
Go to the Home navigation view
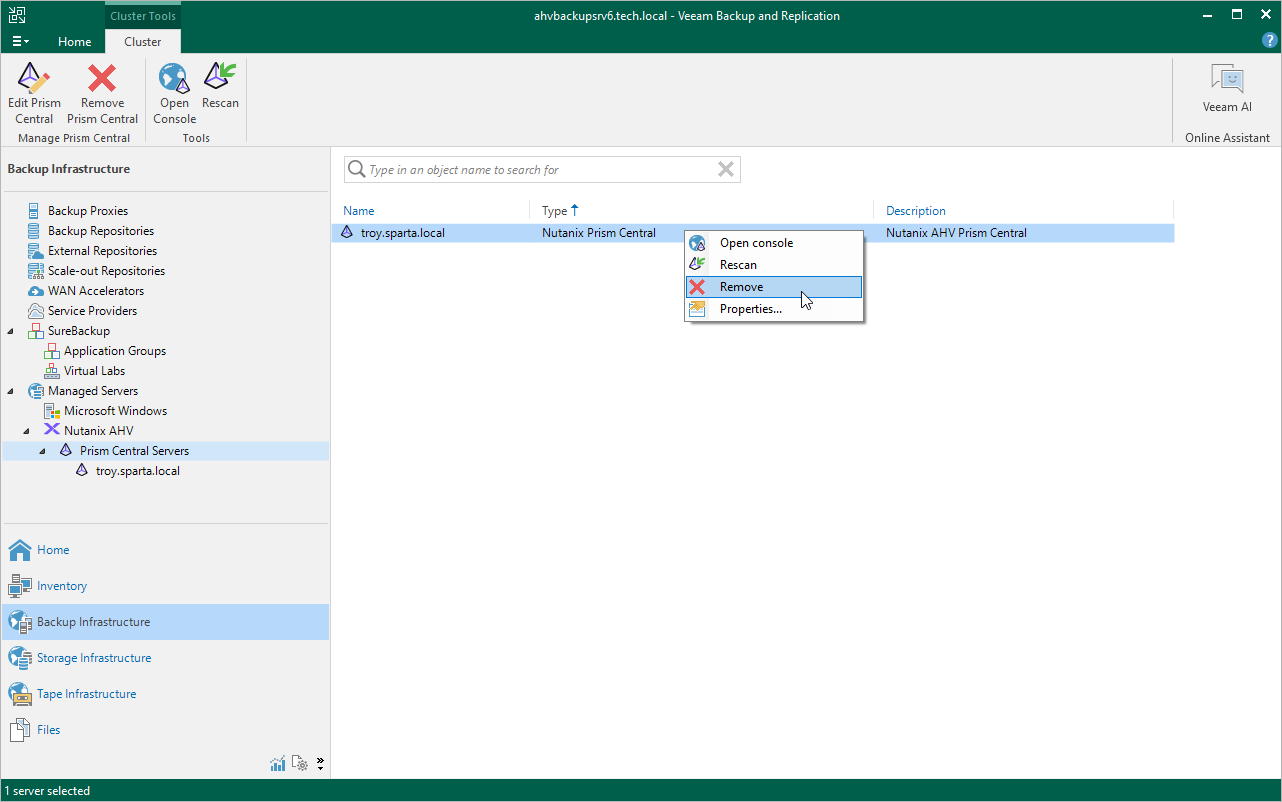point(165,550)
